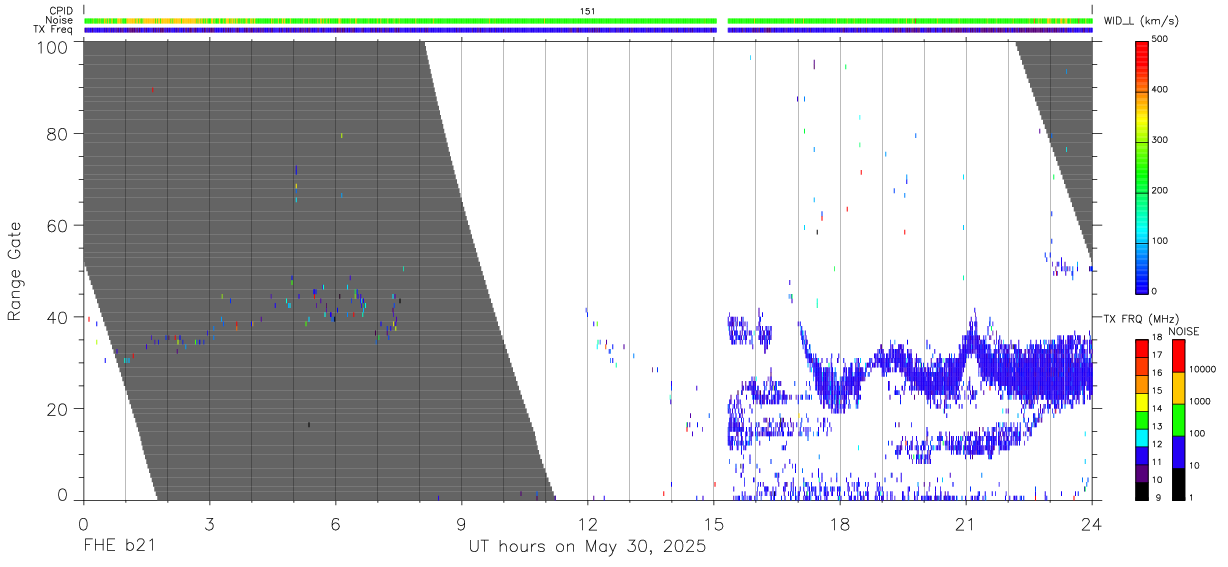
Task: Click the 200 tick on width colorbar
Action: click(1160, 190)
